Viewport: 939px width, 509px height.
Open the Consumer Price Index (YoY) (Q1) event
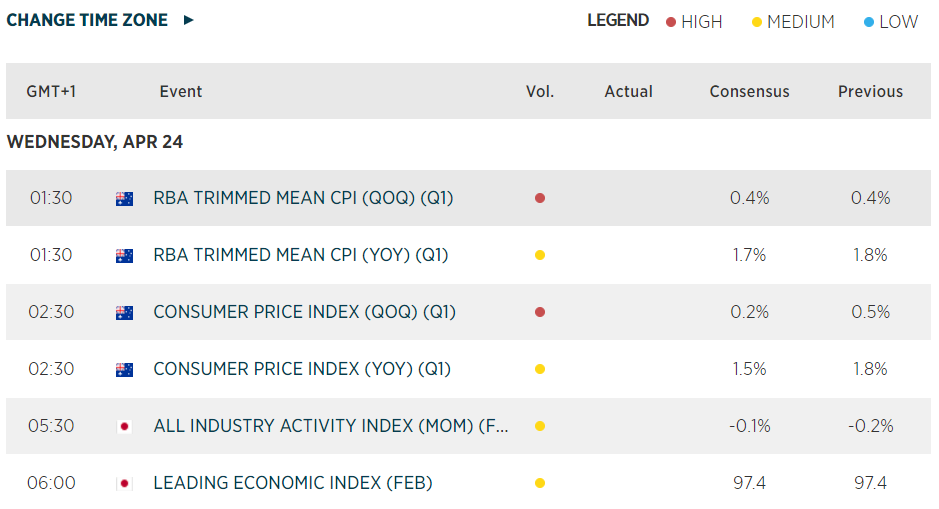click(x=301, y=369)
